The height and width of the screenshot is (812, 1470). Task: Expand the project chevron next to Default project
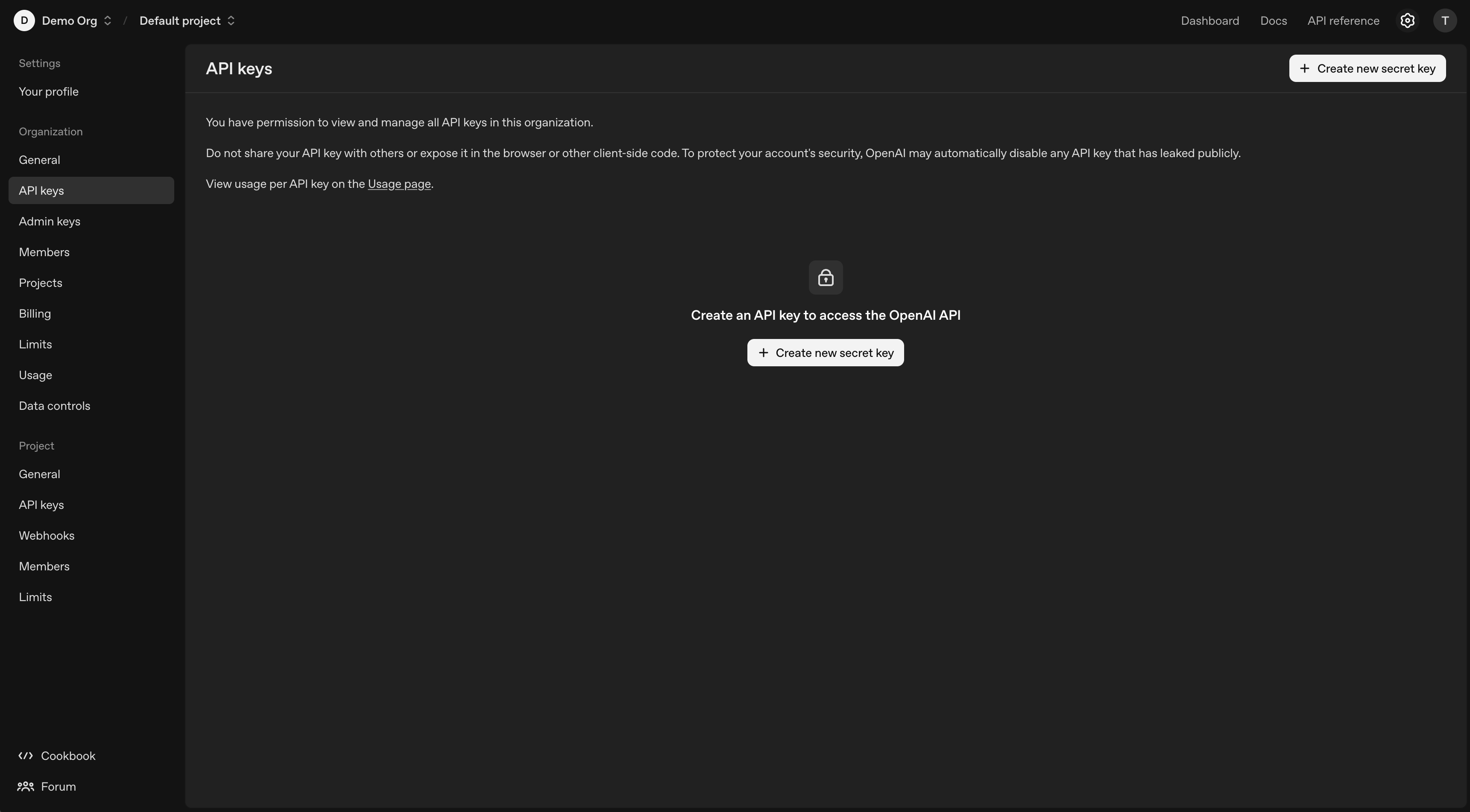231,20
